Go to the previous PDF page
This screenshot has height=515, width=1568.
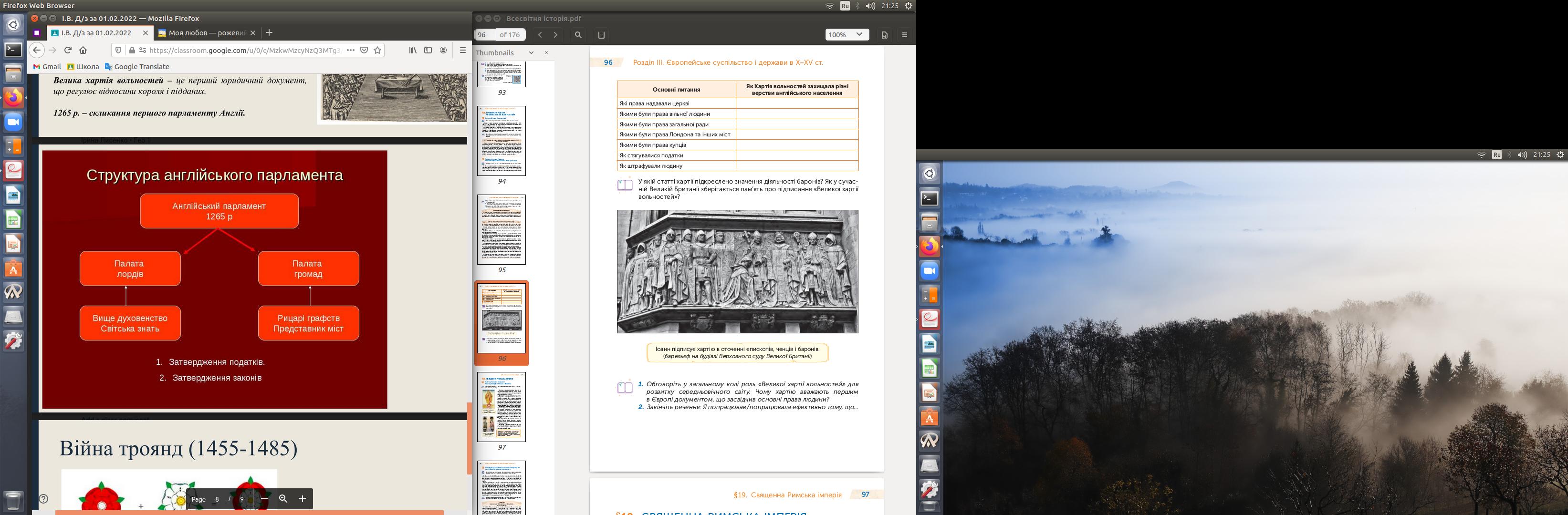coord(540,35)
